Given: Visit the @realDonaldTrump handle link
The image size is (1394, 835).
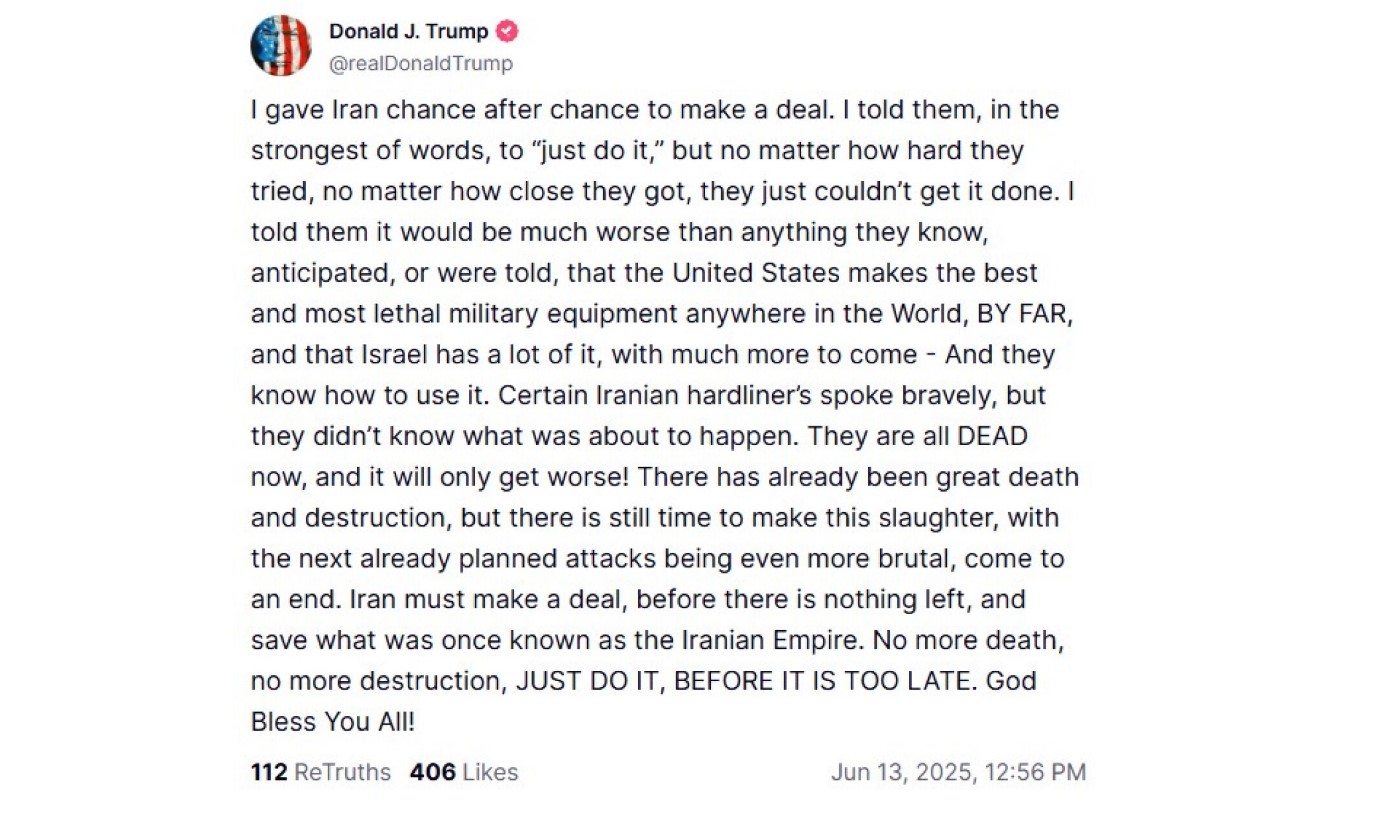Looking at the screenshot, I should point(421,63).
